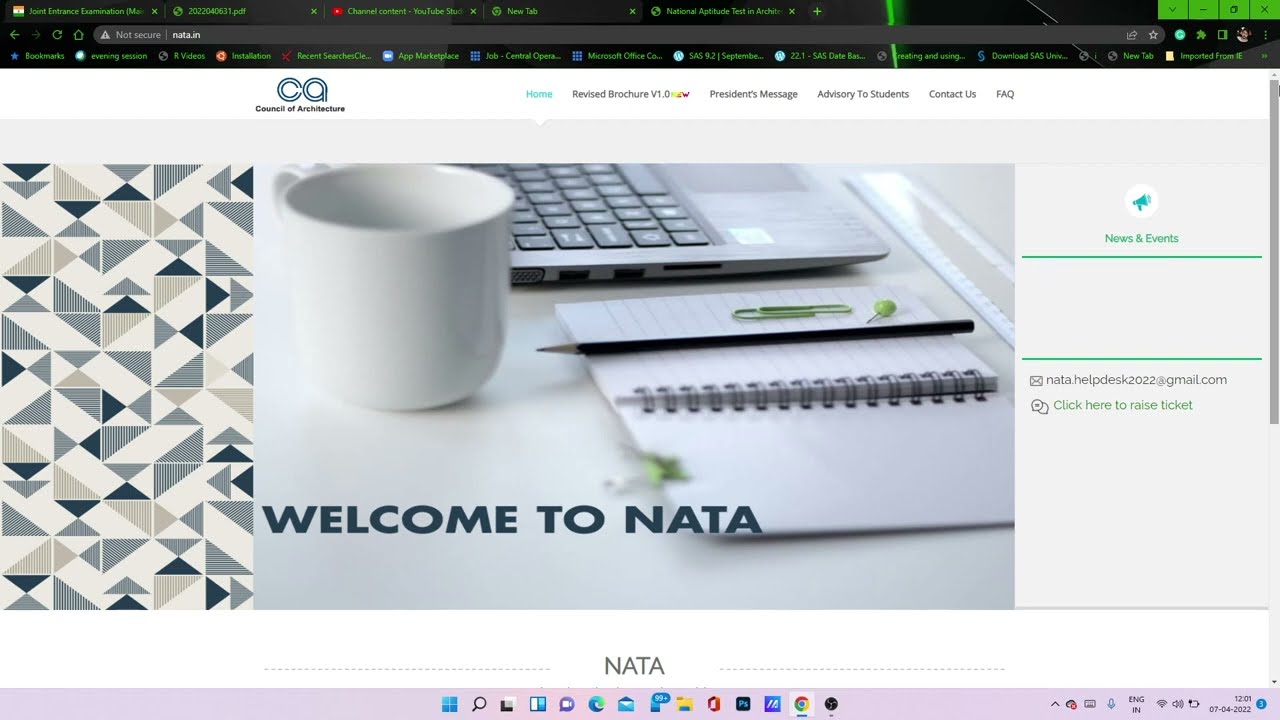
Task: Click the Not secure warning icon
Action: pos(106,34)
